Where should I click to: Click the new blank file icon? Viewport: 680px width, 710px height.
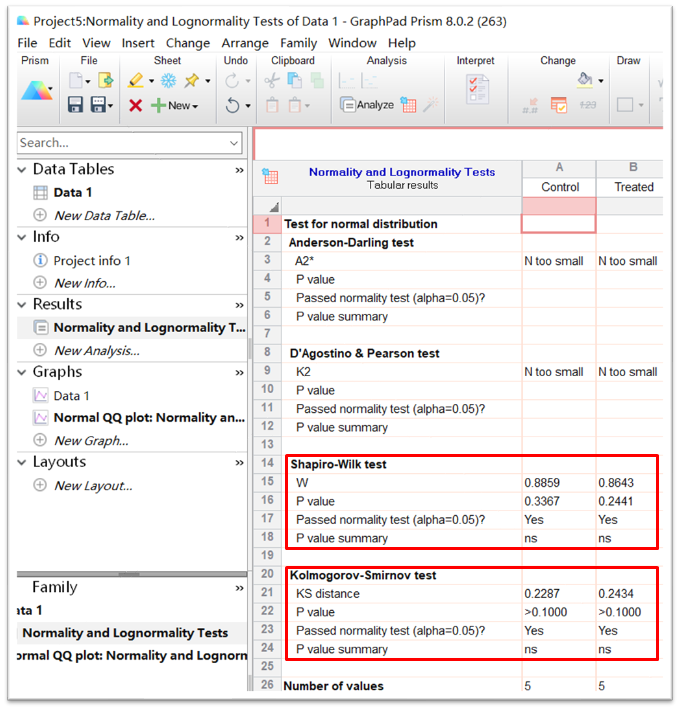[x=76, y=81]
